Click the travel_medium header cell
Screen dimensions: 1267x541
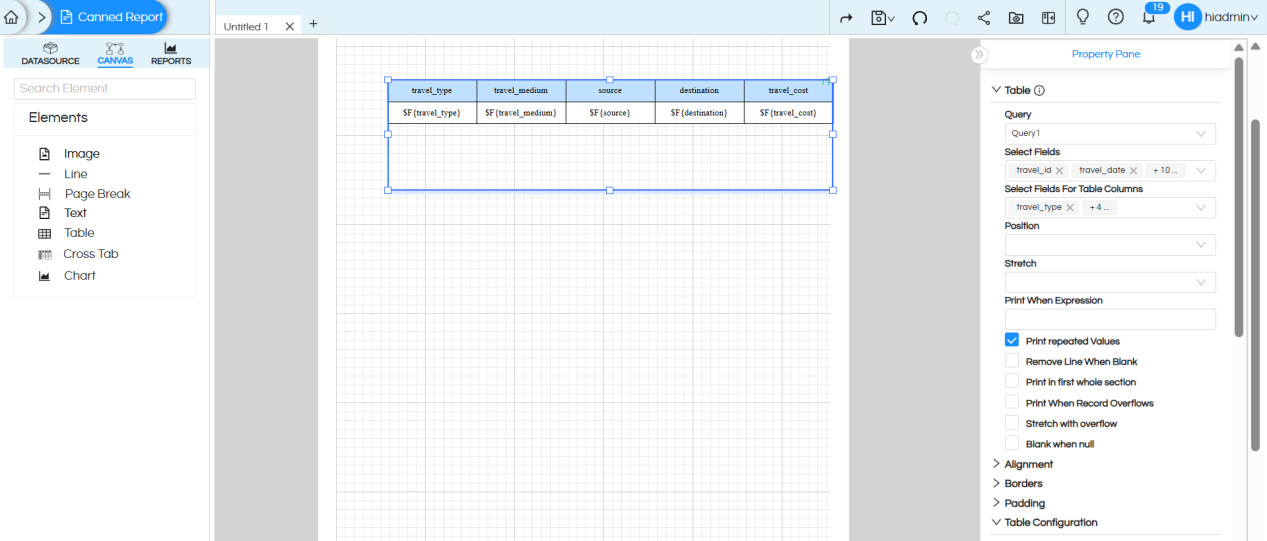click(x=521, y=91)
